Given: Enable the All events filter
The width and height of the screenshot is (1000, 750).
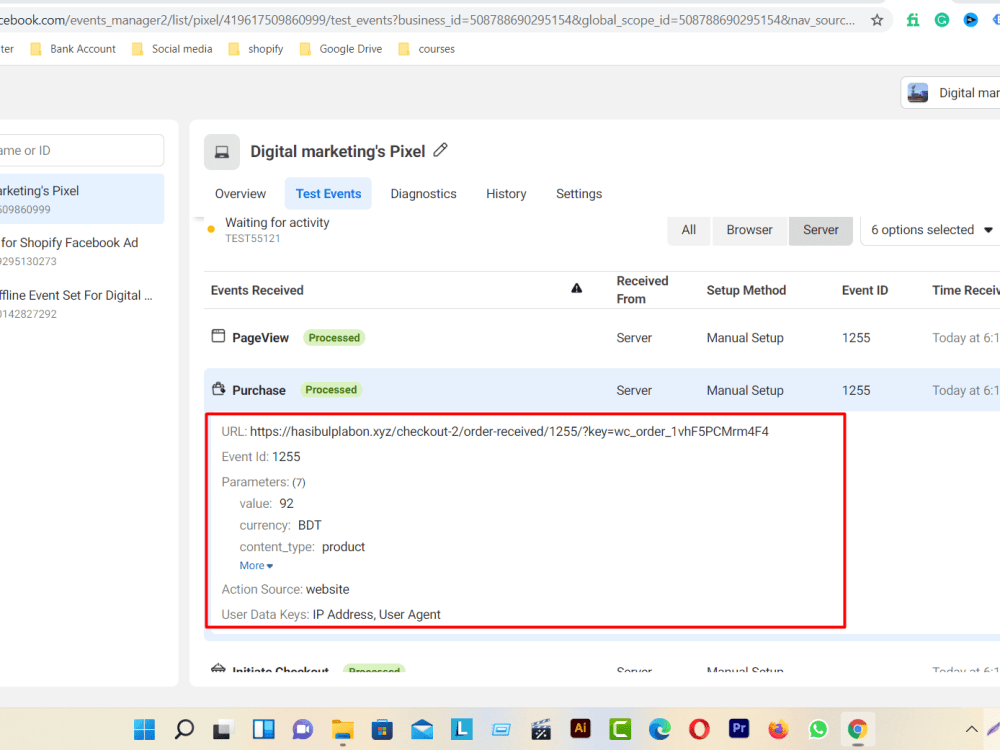Looking at the screenshot, I should [x=688, y=230].
